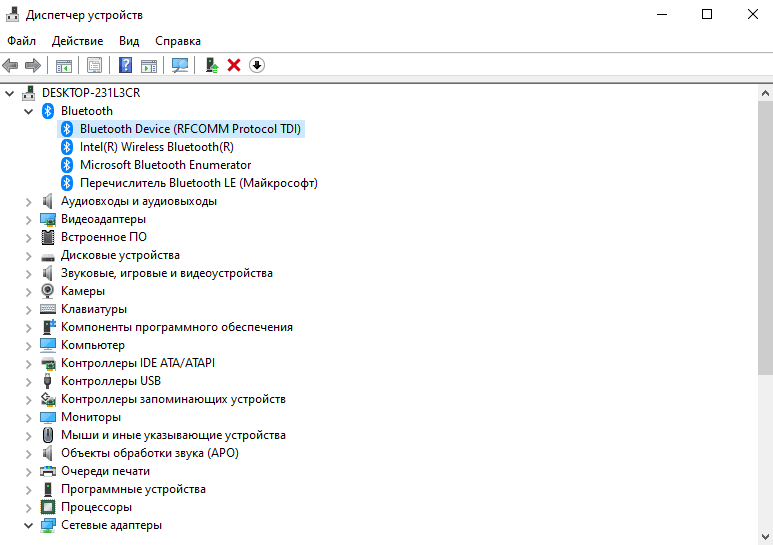Click the disable device down-arrow icon
773x545 pixels.
[257, 65]
